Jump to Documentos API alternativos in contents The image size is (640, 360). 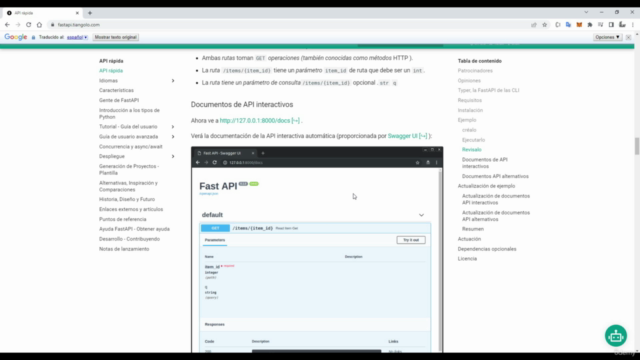pyautogui.click(x=495, y=176)
